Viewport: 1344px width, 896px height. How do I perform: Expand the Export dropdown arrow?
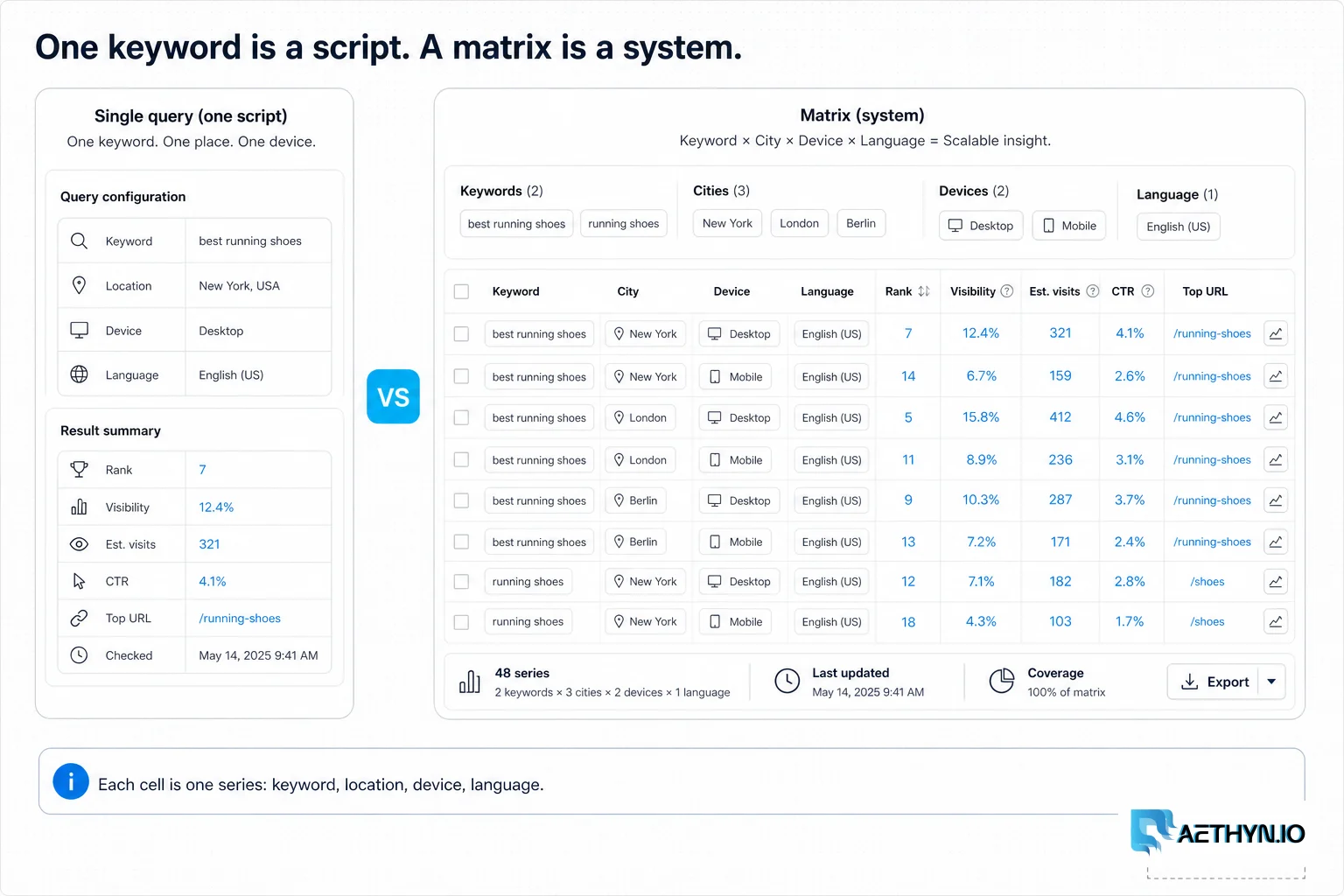pos(1271,682)
